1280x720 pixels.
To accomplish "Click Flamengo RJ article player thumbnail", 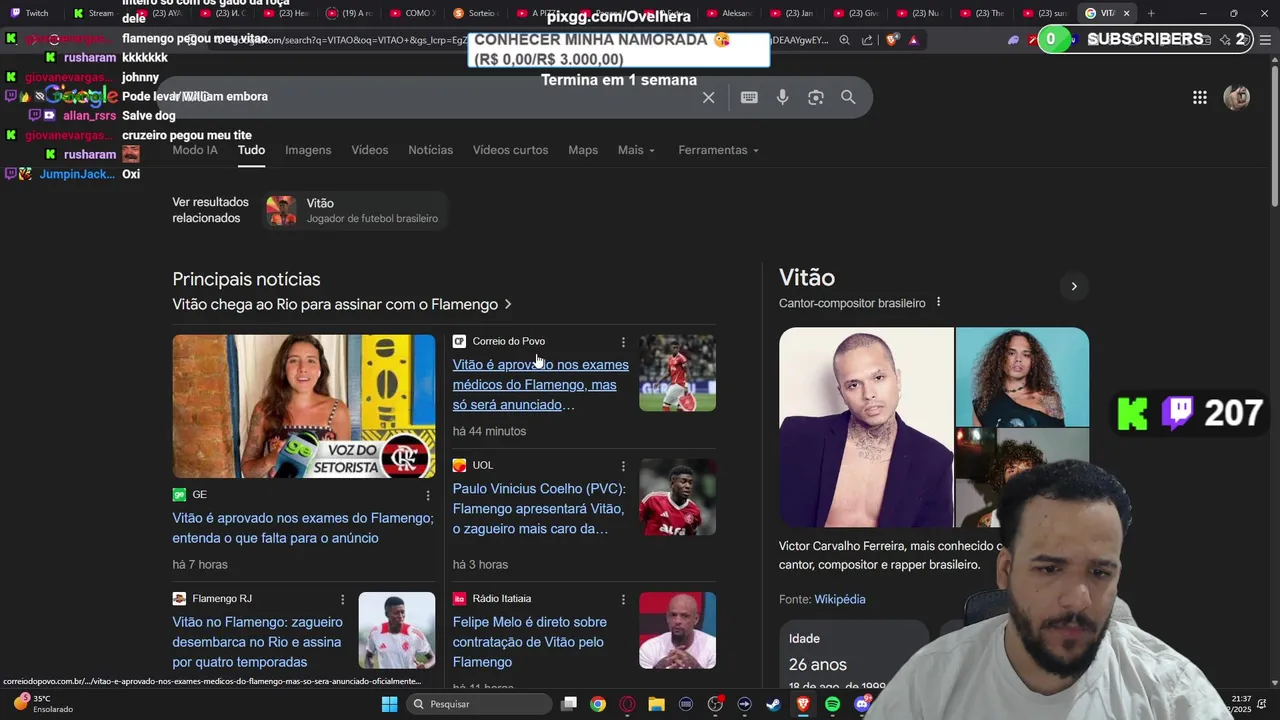I will point(397,630).
